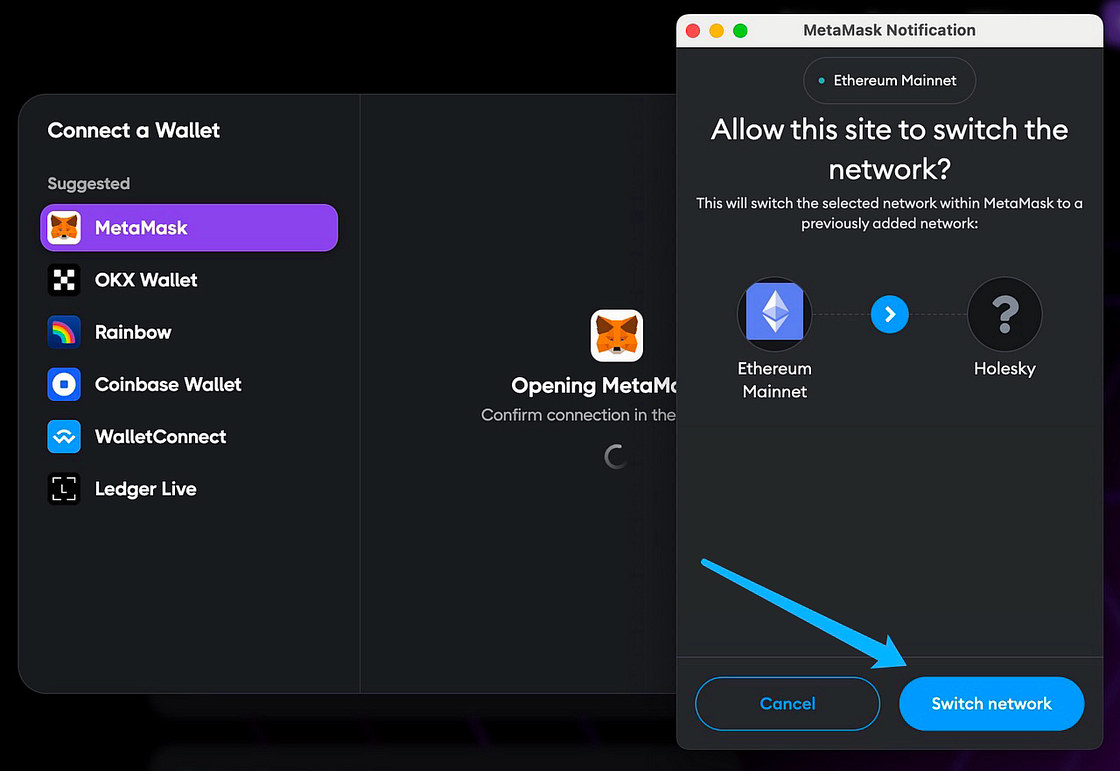
Task: Click the Rainbow wallet icon
Action: tap(64, 332)
